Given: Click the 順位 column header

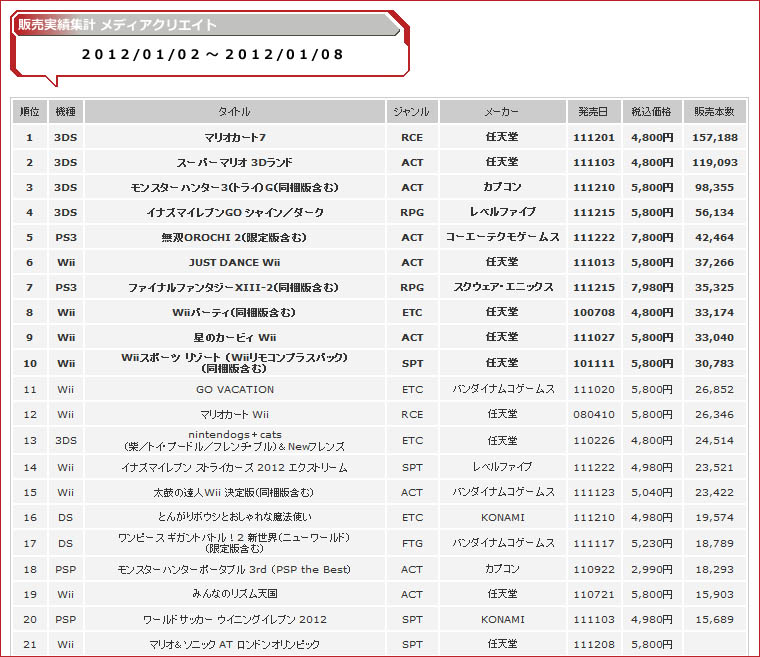Looking at the screenshot, I should tap(30, 112).
